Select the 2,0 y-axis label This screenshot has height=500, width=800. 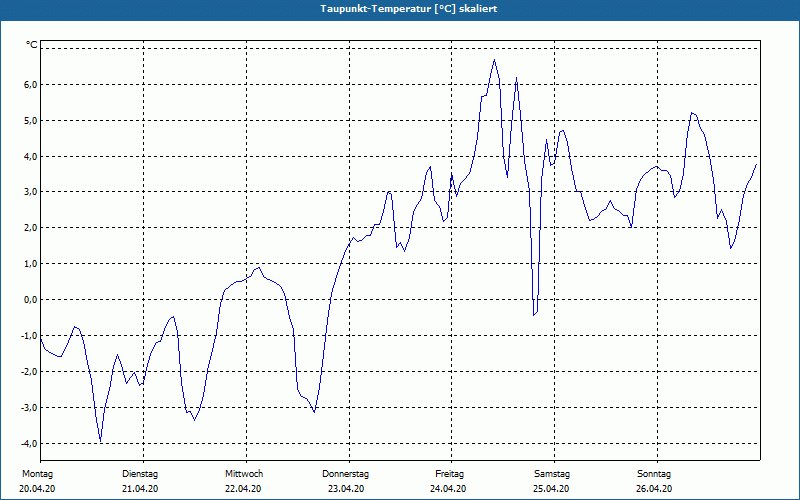(x=31, y=228)
